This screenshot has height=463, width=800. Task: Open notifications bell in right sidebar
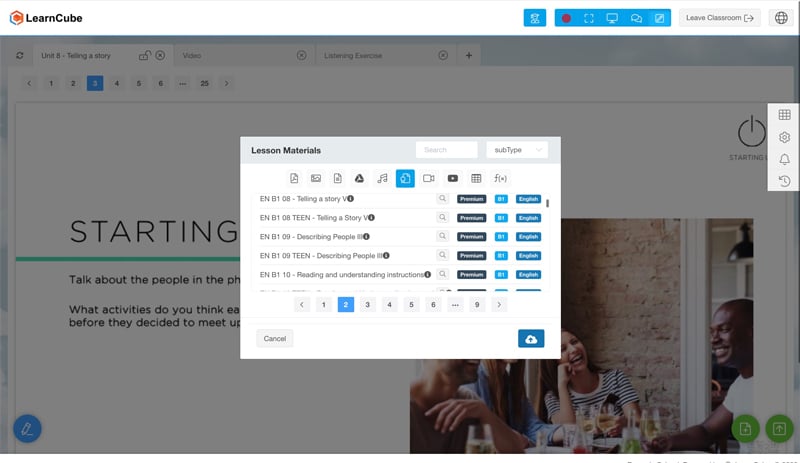click(785, 159)
